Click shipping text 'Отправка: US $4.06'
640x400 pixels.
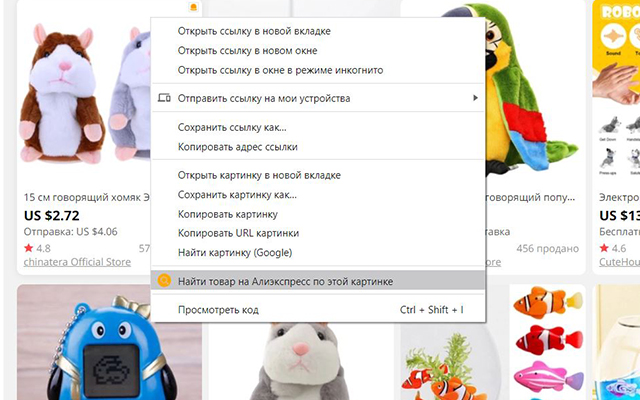click(x=70, y=232)
